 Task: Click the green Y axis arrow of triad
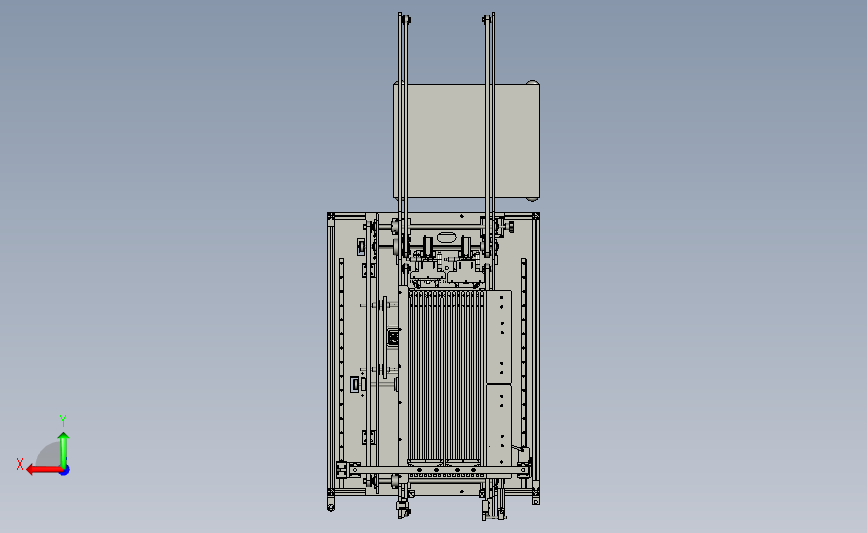pos(64,450)
